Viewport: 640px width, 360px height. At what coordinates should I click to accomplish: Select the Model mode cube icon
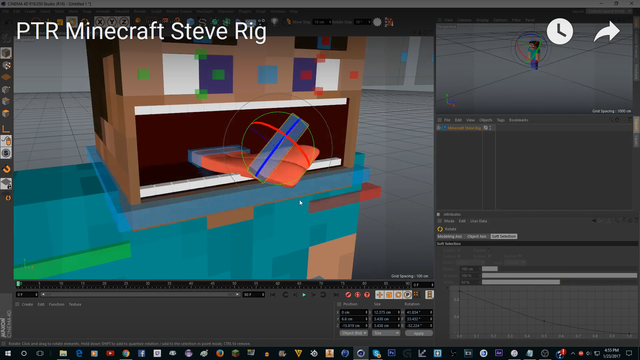6,53
